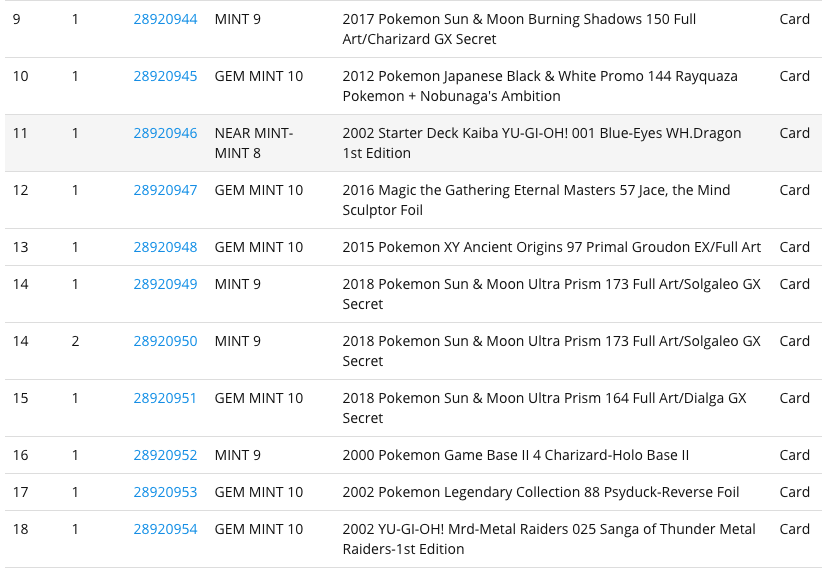This screenshot has width=825, height=568.
Task: Select GEM MINT 10 grade for cert 28920954
Action: [259, 529]
